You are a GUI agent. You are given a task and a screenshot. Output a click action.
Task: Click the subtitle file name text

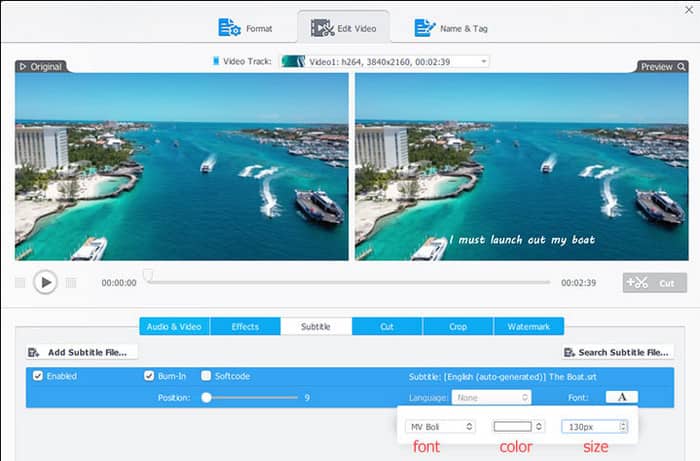click(x=502, y=377)
